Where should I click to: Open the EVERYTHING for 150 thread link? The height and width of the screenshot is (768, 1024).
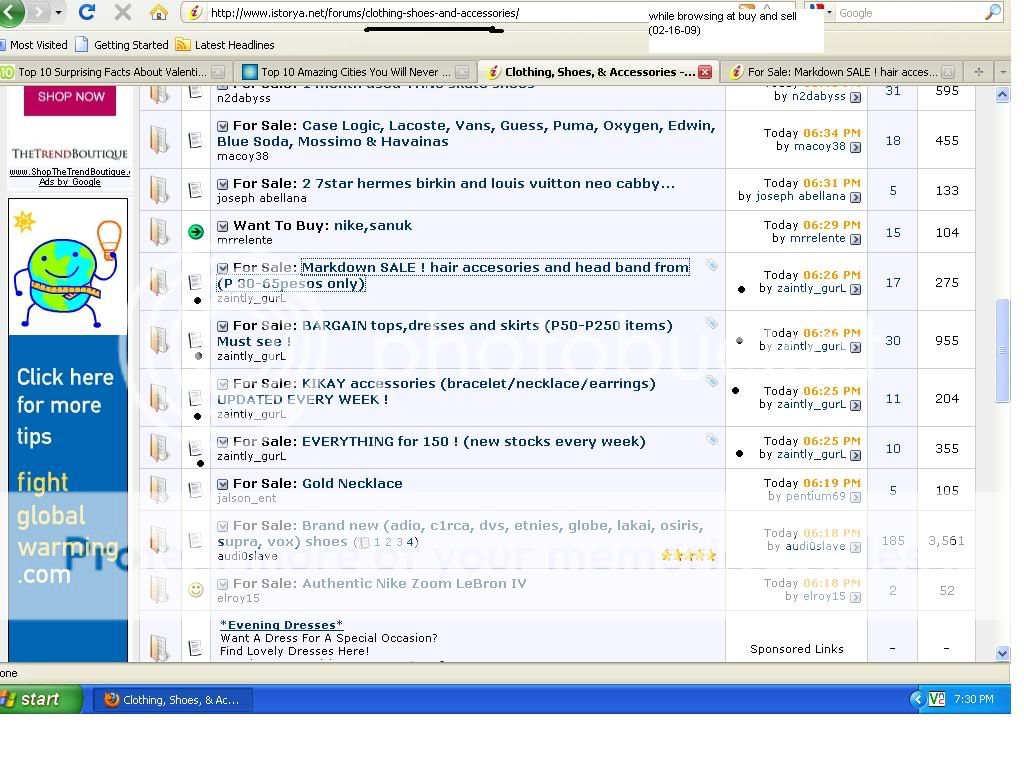click(473, 441)
